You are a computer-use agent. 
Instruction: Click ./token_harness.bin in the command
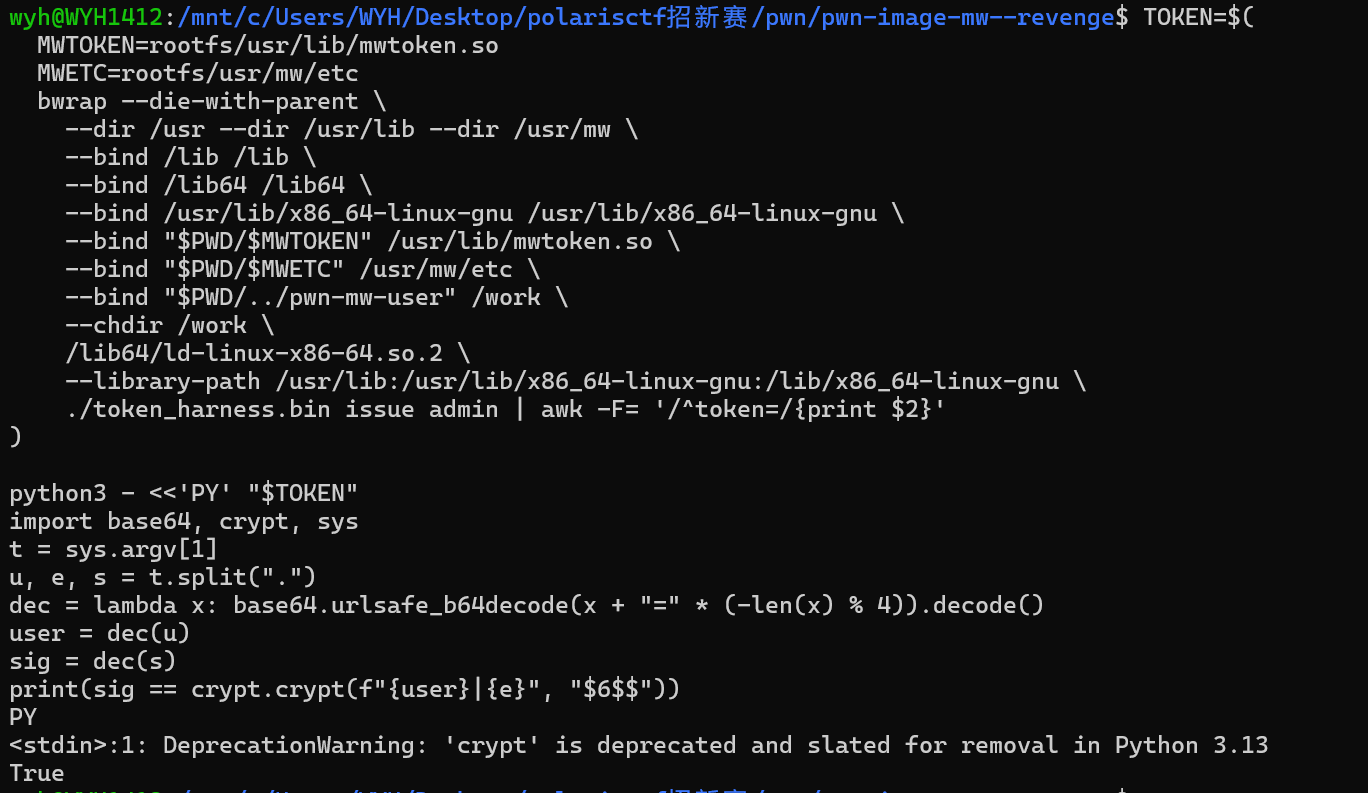pos(204,409)
